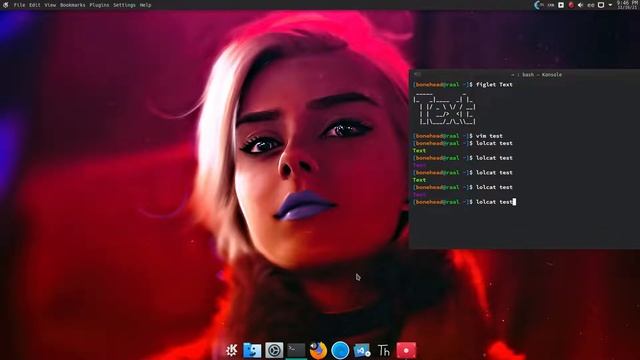Open the Help menu
640x360 pixels.
point(145,5)
